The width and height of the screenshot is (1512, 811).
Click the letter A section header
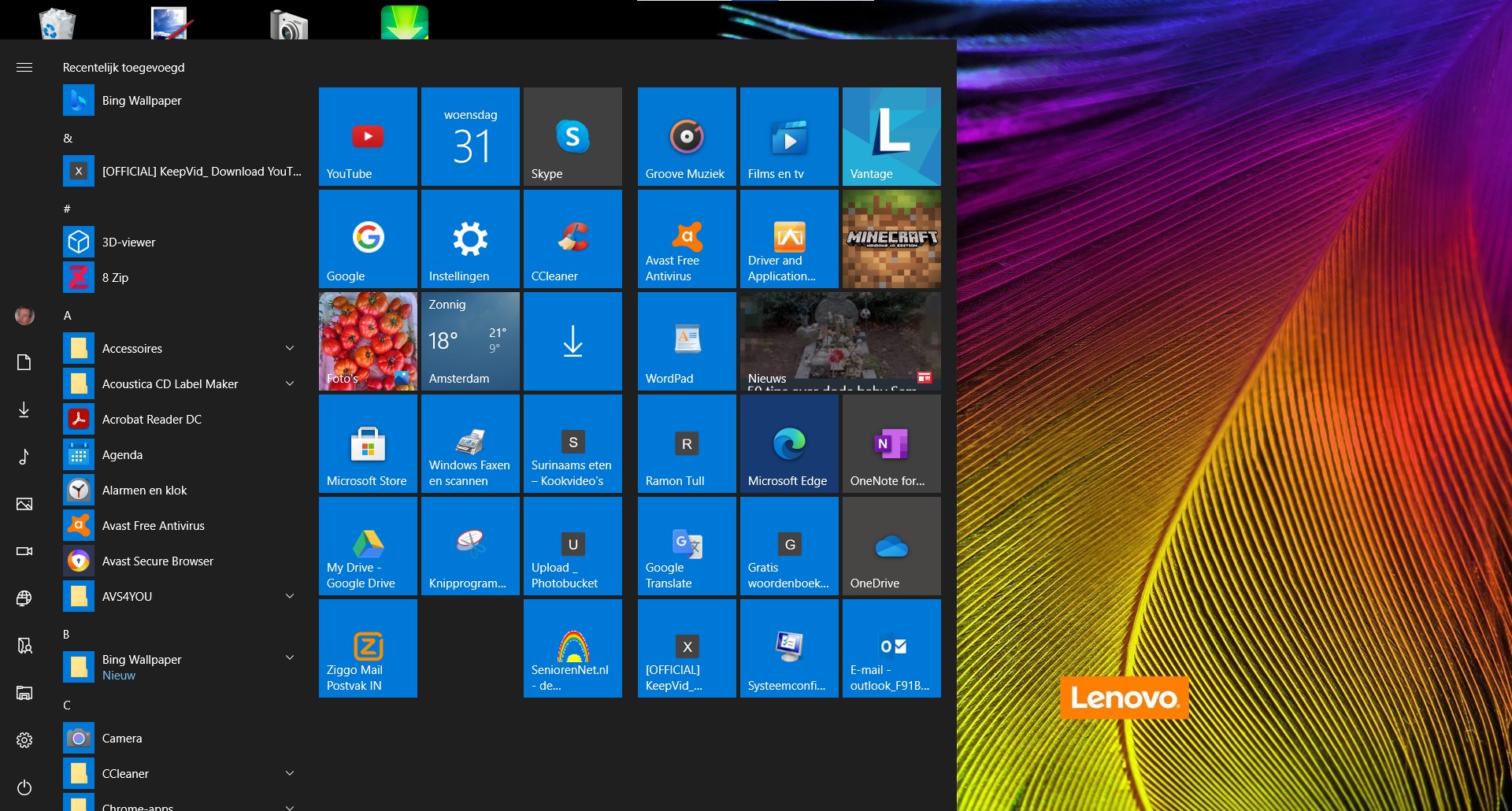click(x=68, y=315)
